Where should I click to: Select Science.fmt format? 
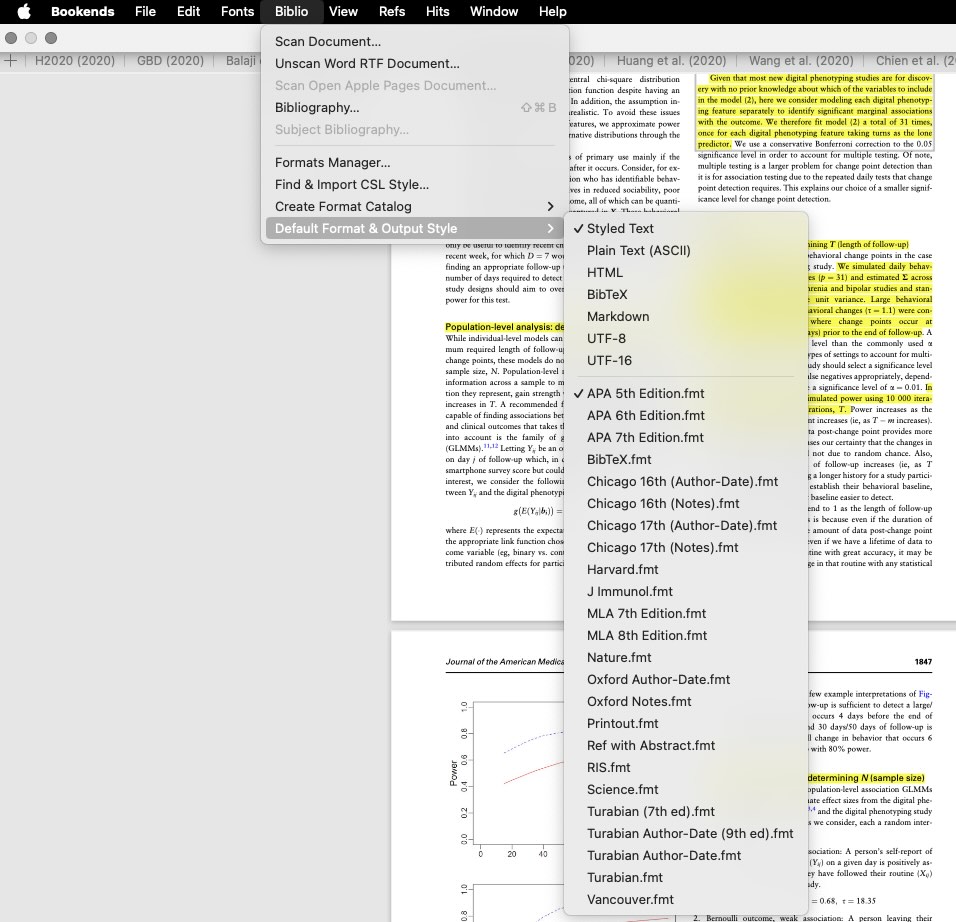[x=686, y=788]
